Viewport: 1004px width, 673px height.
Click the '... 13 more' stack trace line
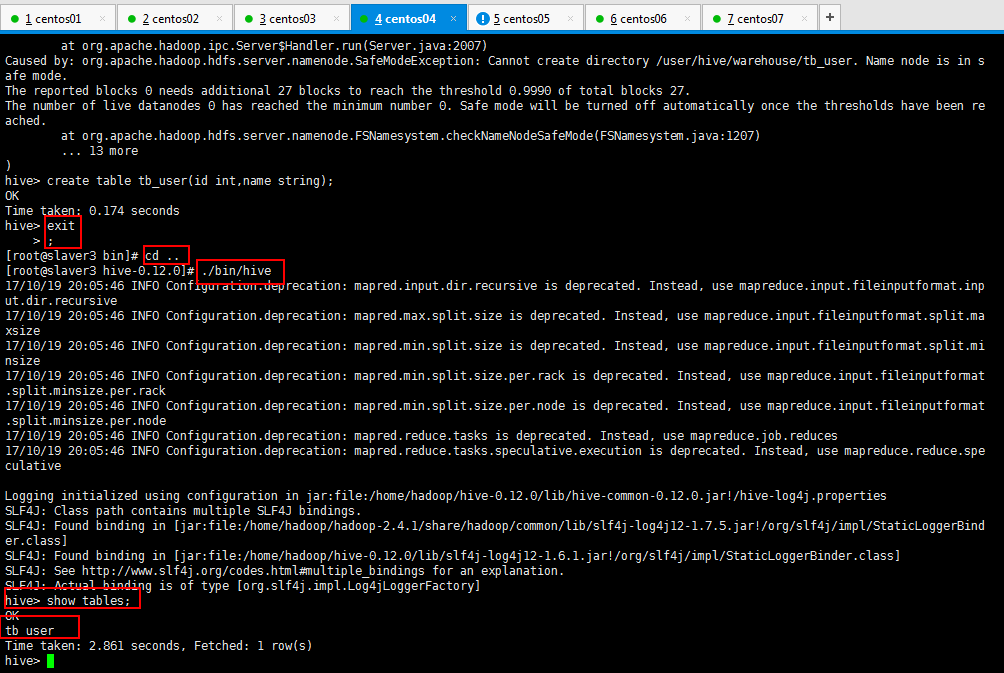tap(99, 150)
